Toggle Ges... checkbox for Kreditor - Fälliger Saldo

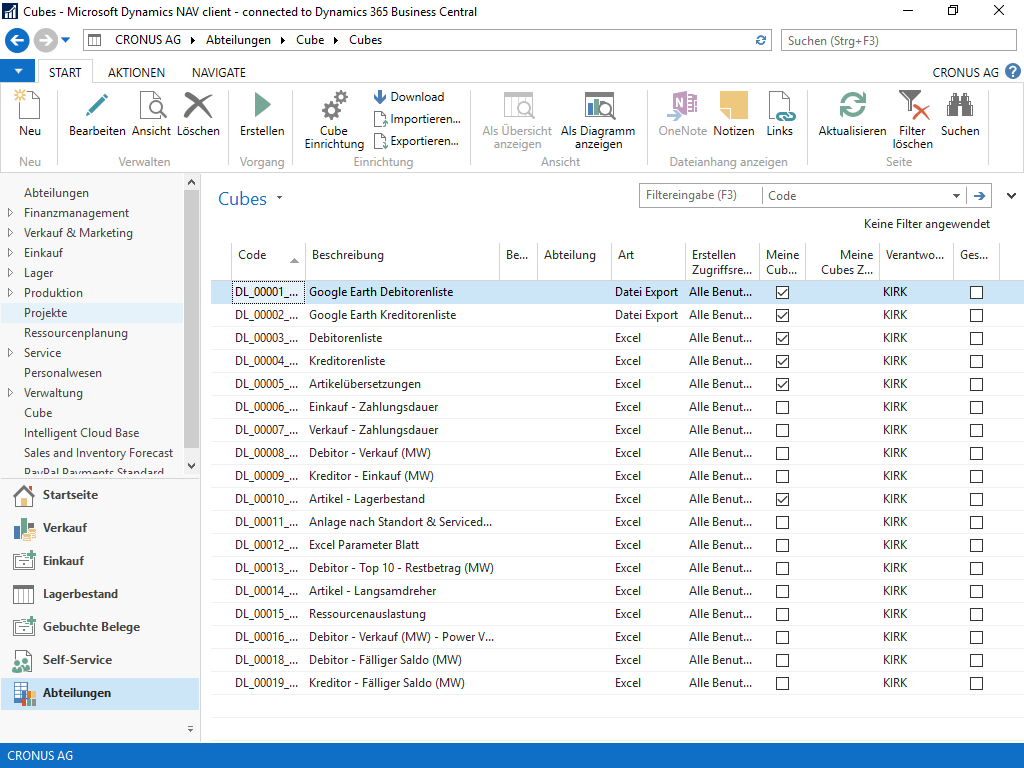pyautogui.click(x=976, y=684)
